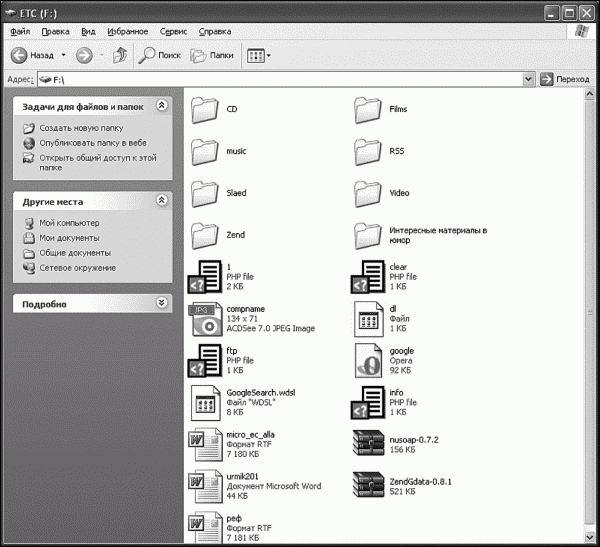The width and height of the screenshot is (600, 547).
Task: Click the file name 'GoogleSearch.wdsl'
Action: [261, 393]
